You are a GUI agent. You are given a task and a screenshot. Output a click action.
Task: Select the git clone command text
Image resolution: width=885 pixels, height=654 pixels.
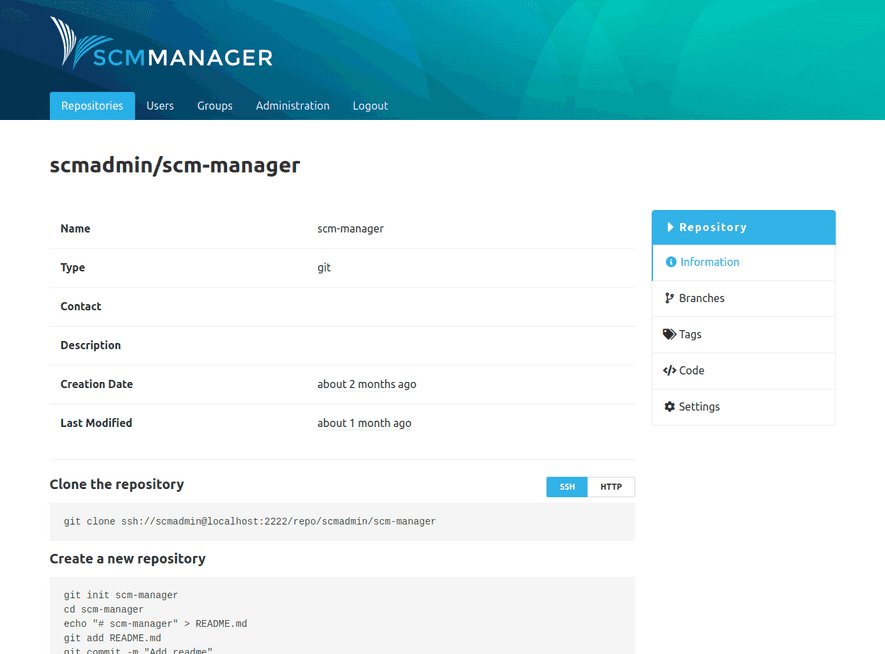[248, 521]
